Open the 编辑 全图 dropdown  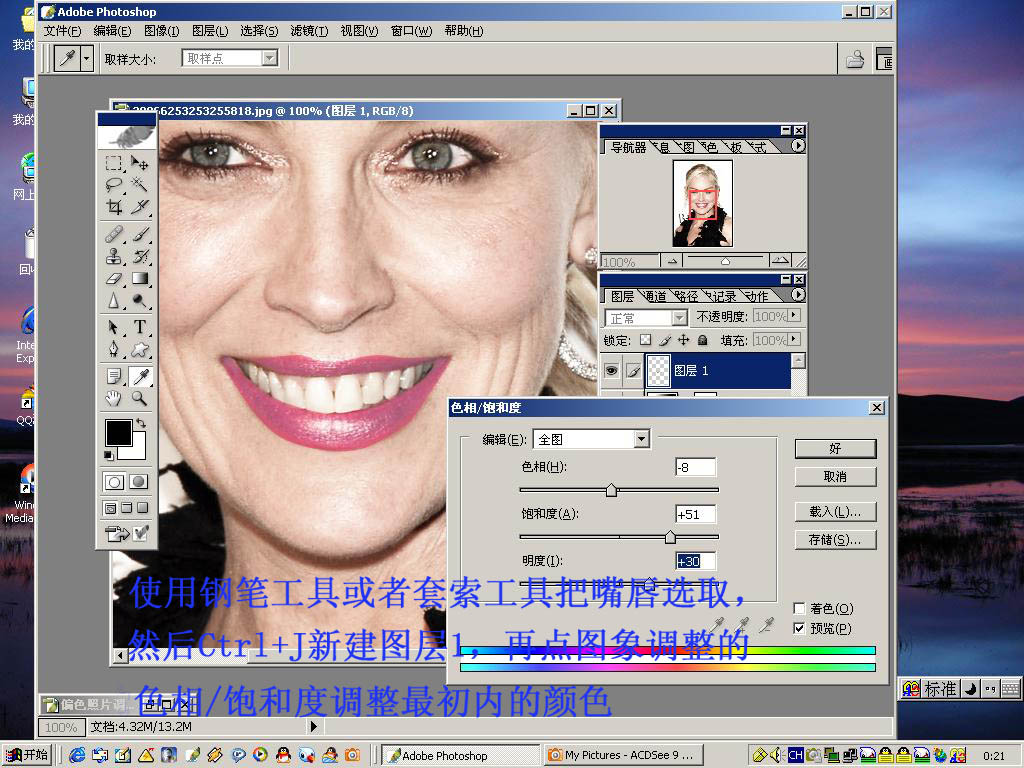click(641, 440)
